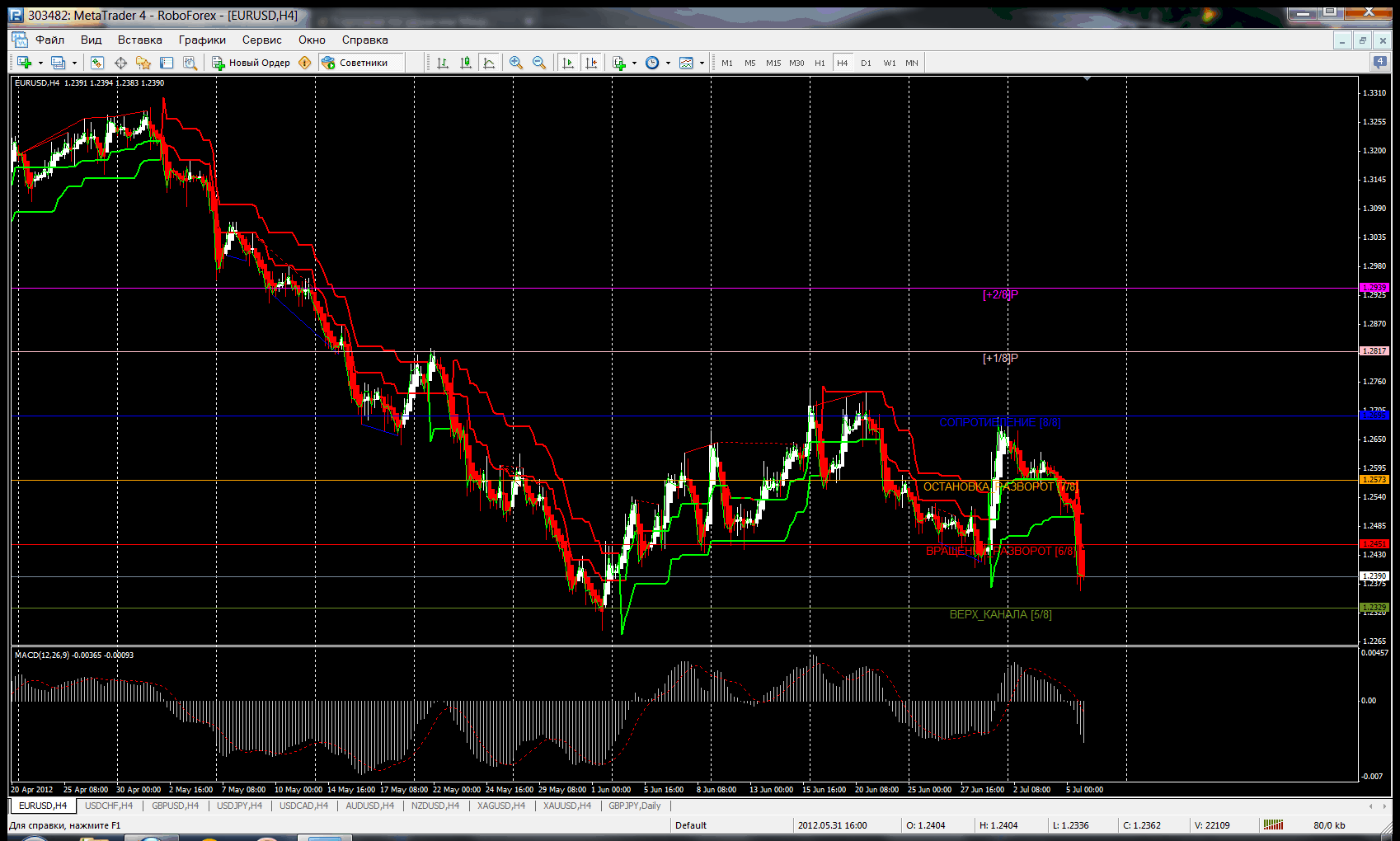Toggle chart auto scroll
Image resolution: width=1400 pixels, height=841 pixels.
tap(568, 63)
